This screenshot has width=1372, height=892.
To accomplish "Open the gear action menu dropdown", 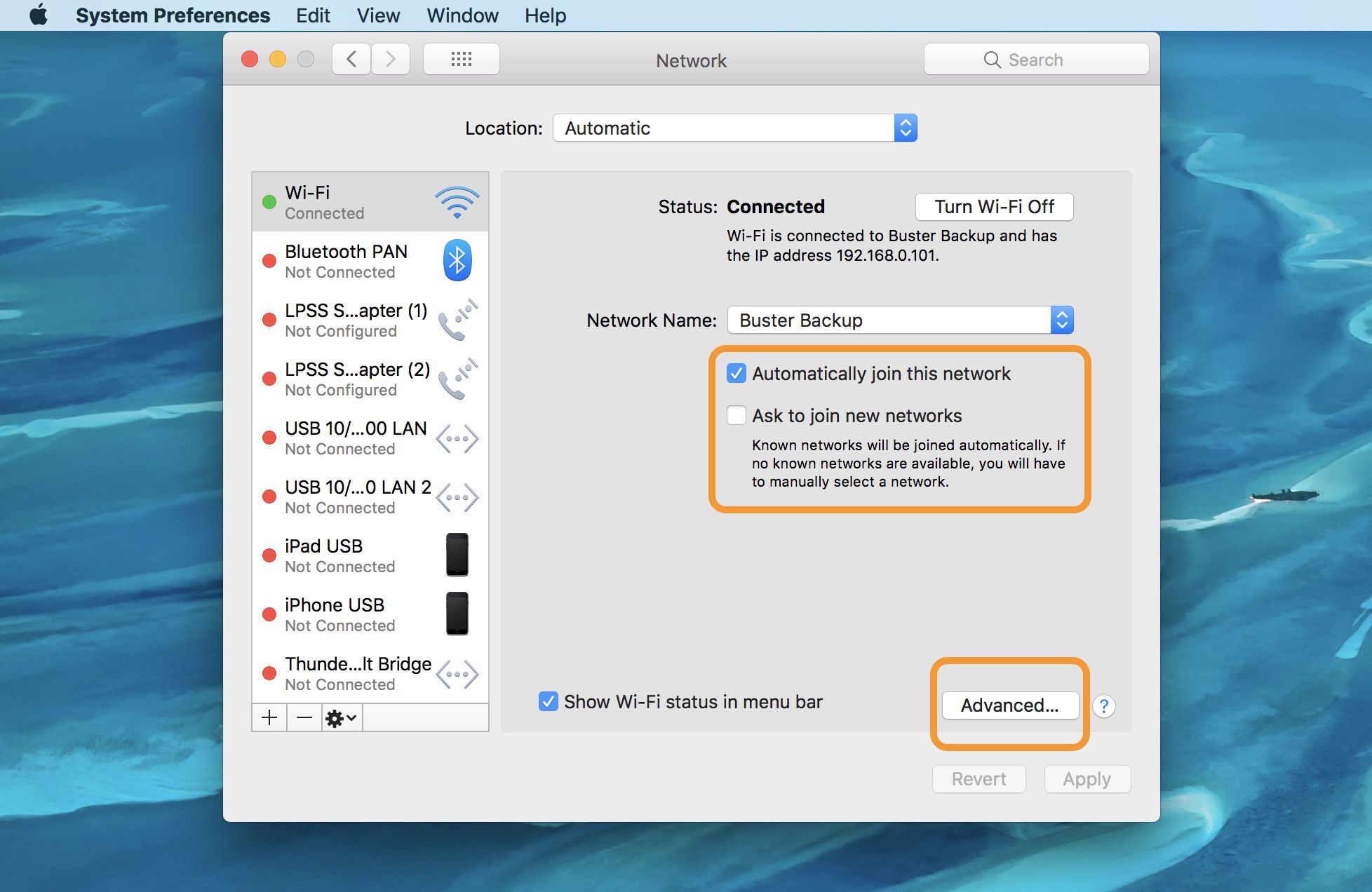I will pyautogui.click(x=342, y=717).
